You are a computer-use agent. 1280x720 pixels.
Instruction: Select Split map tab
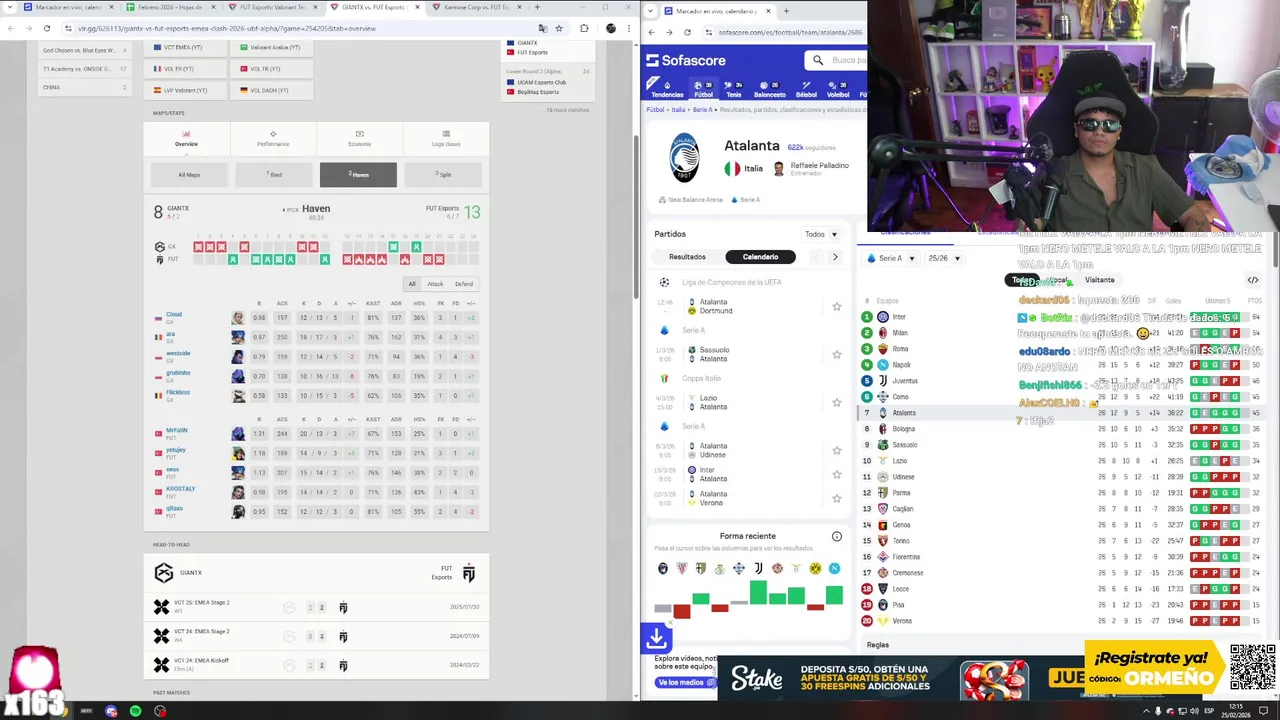443,175
